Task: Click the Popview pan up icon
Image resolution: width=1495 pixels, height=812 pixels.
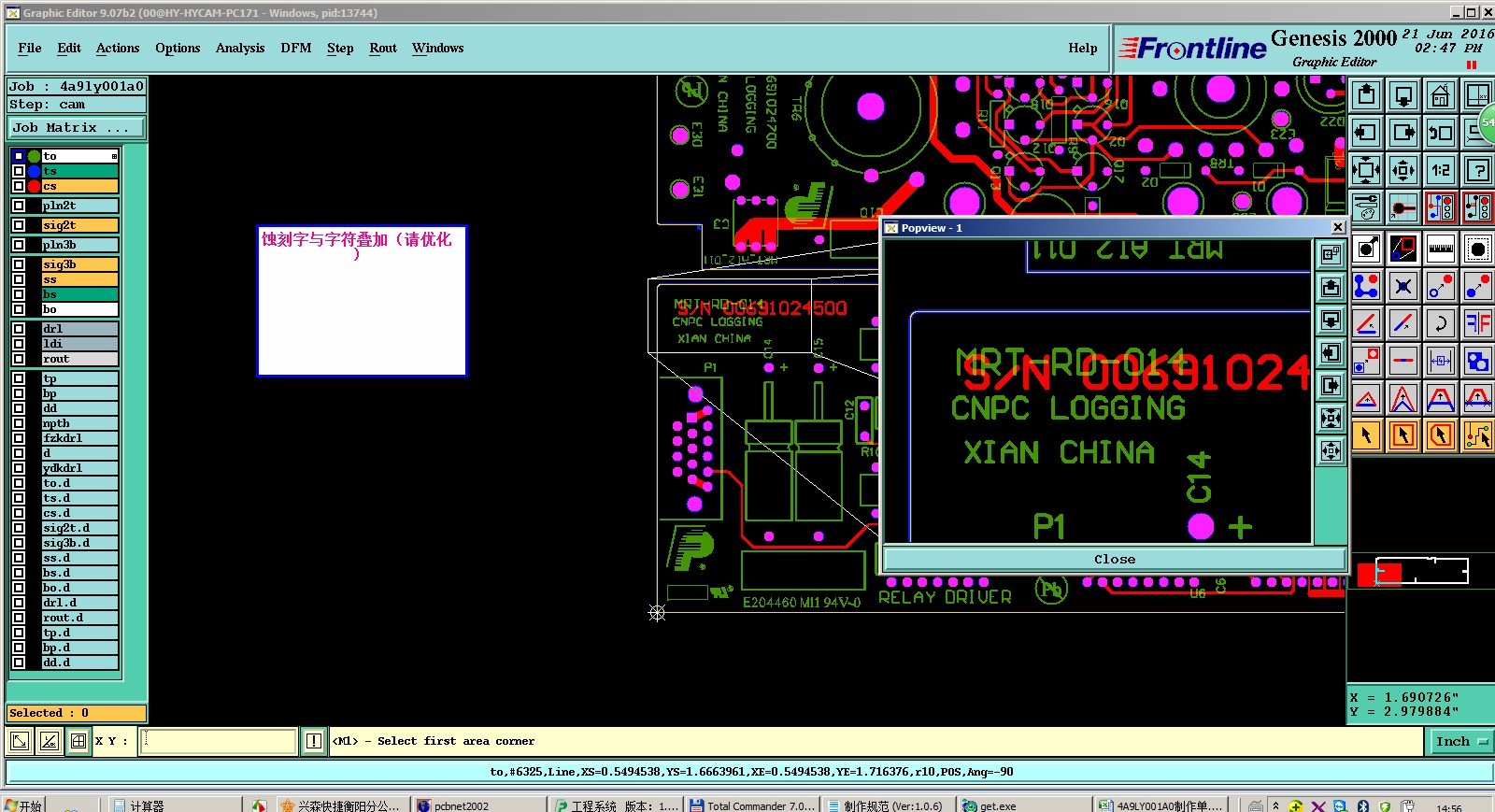Action: click(x=1331, y=288)
